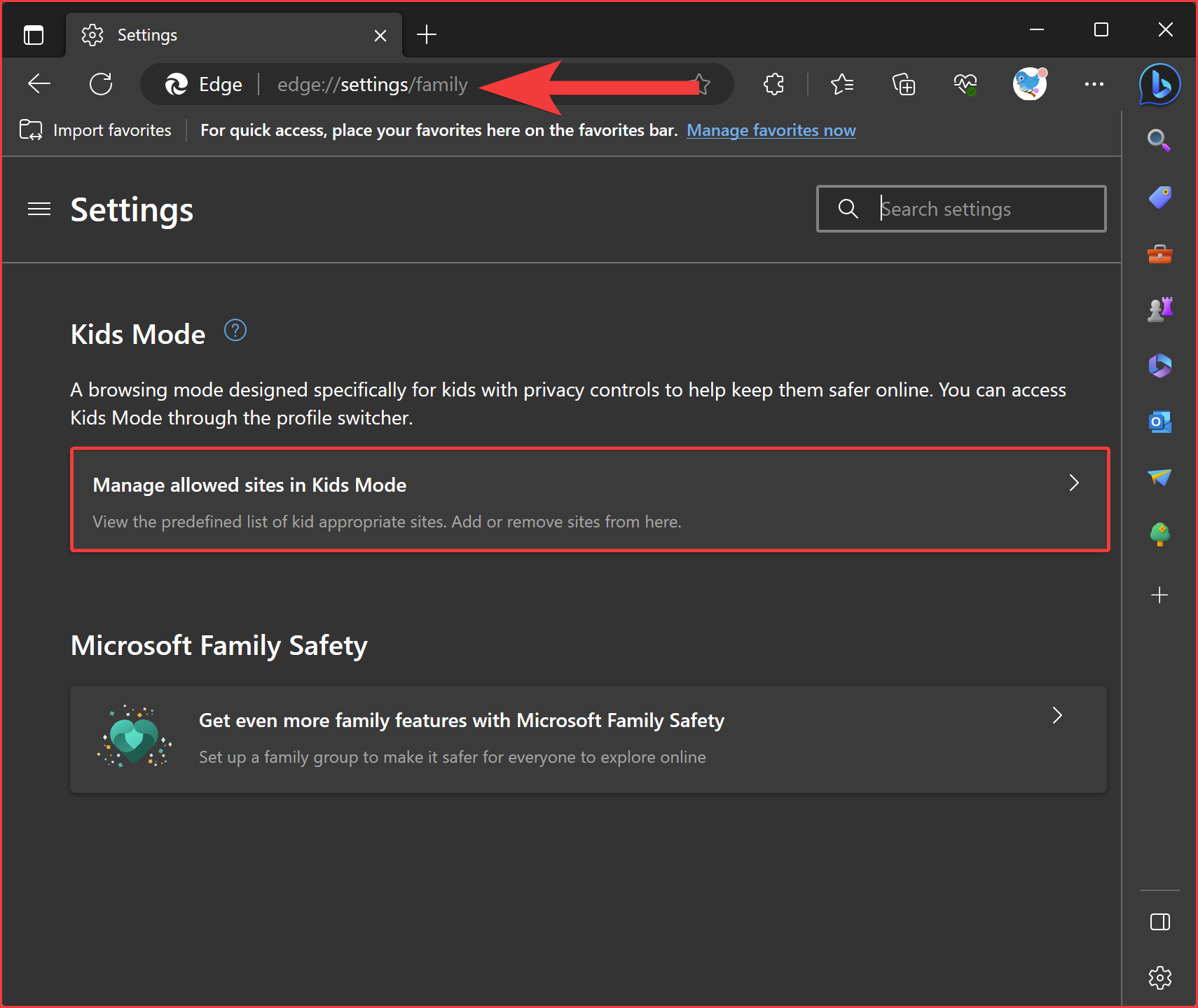Open sidebar Games chess icon
Viewport: 1198px width, 1008px height.
(x=1159, y=309)
